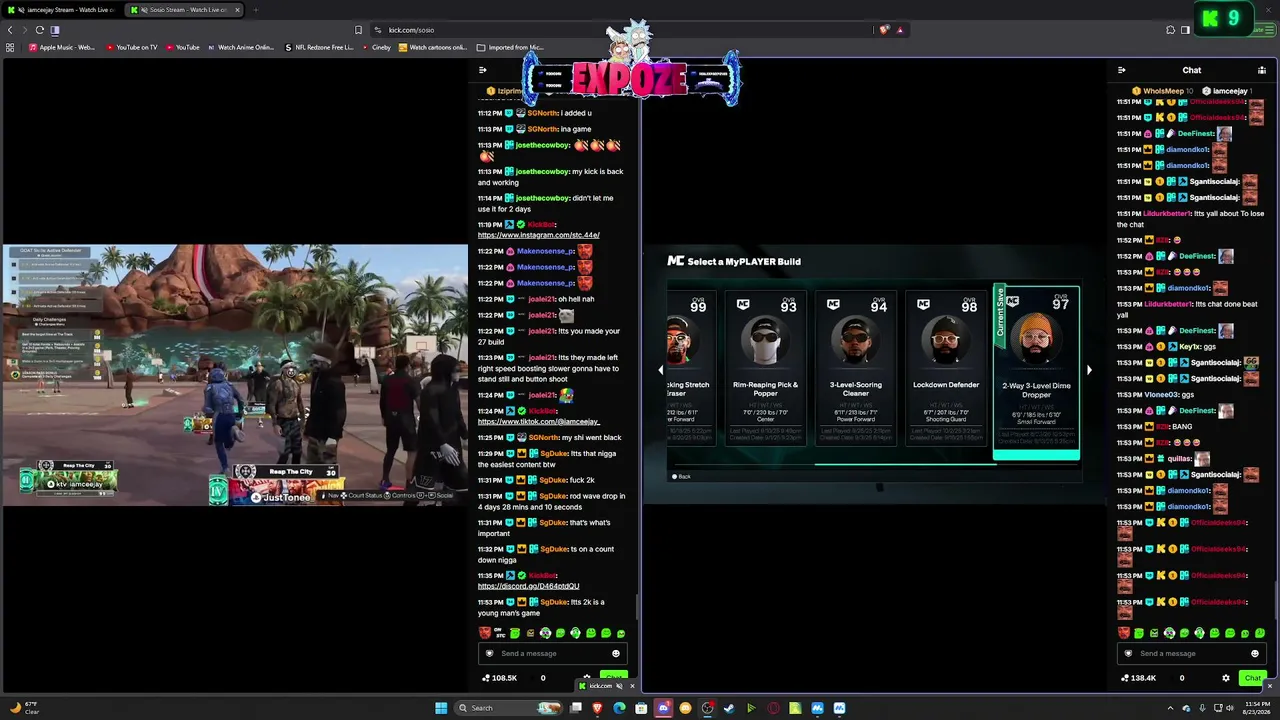The image size is (1280, 720).
Task: Open the Windows Start menu
Action: pyautogui.click(x=441, y=708)
